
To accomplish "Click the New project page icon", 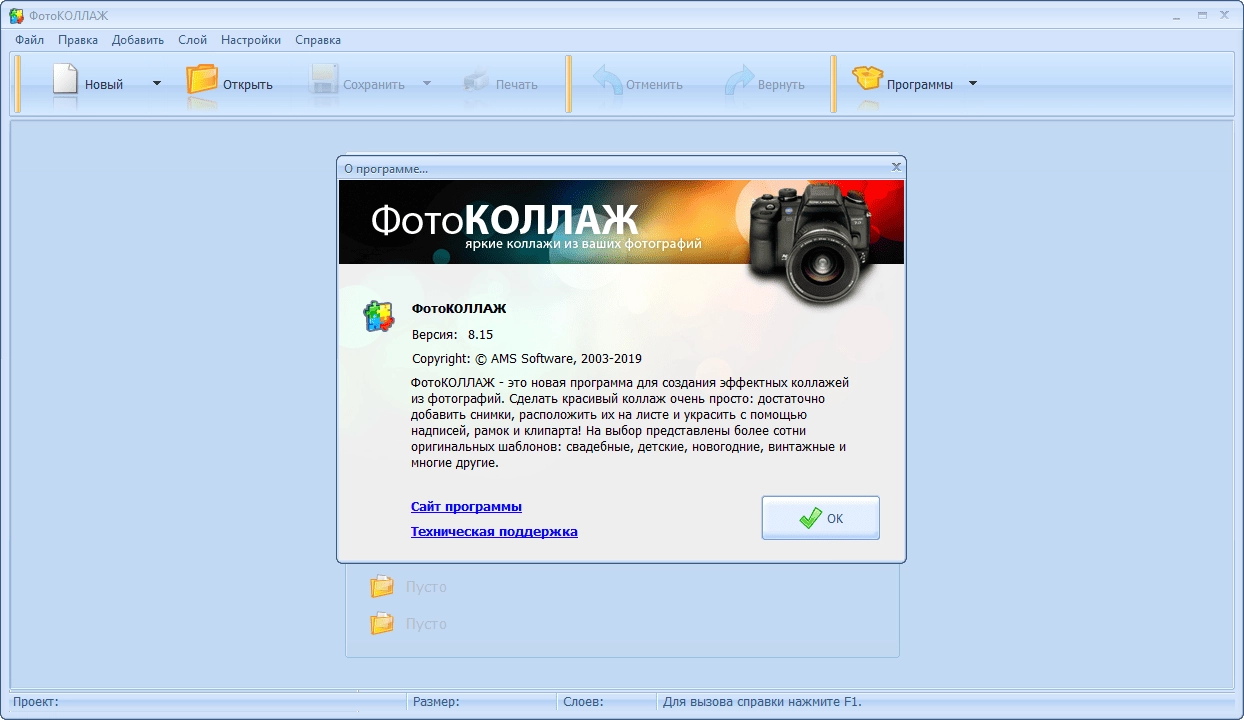I will click(65, 79).
